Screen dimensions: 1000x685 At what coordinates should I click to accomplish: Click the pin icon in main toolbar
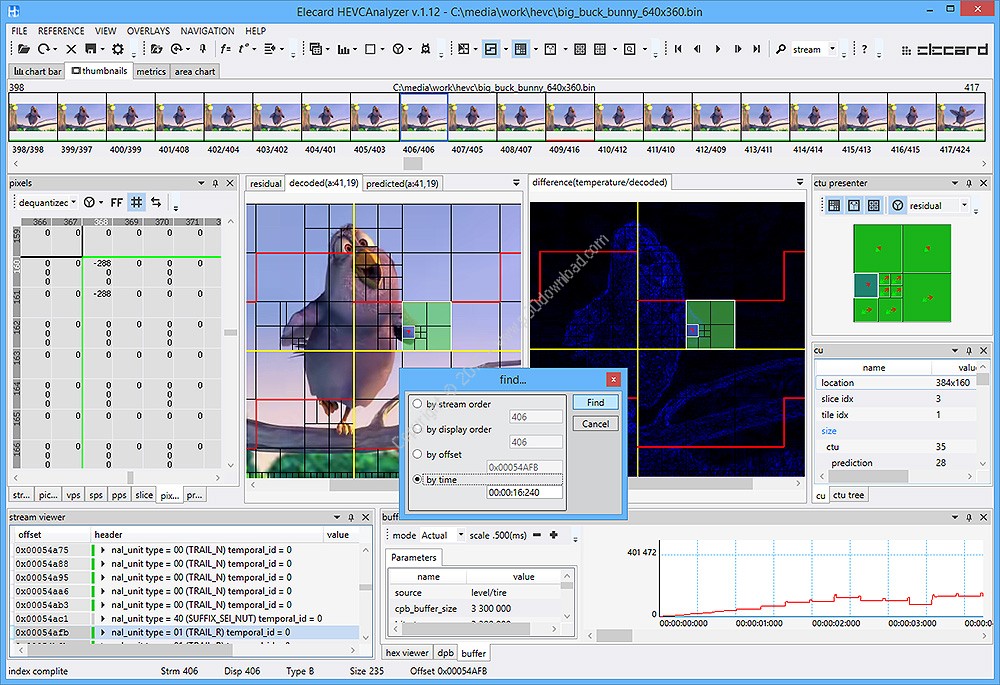tap(203, 49)
